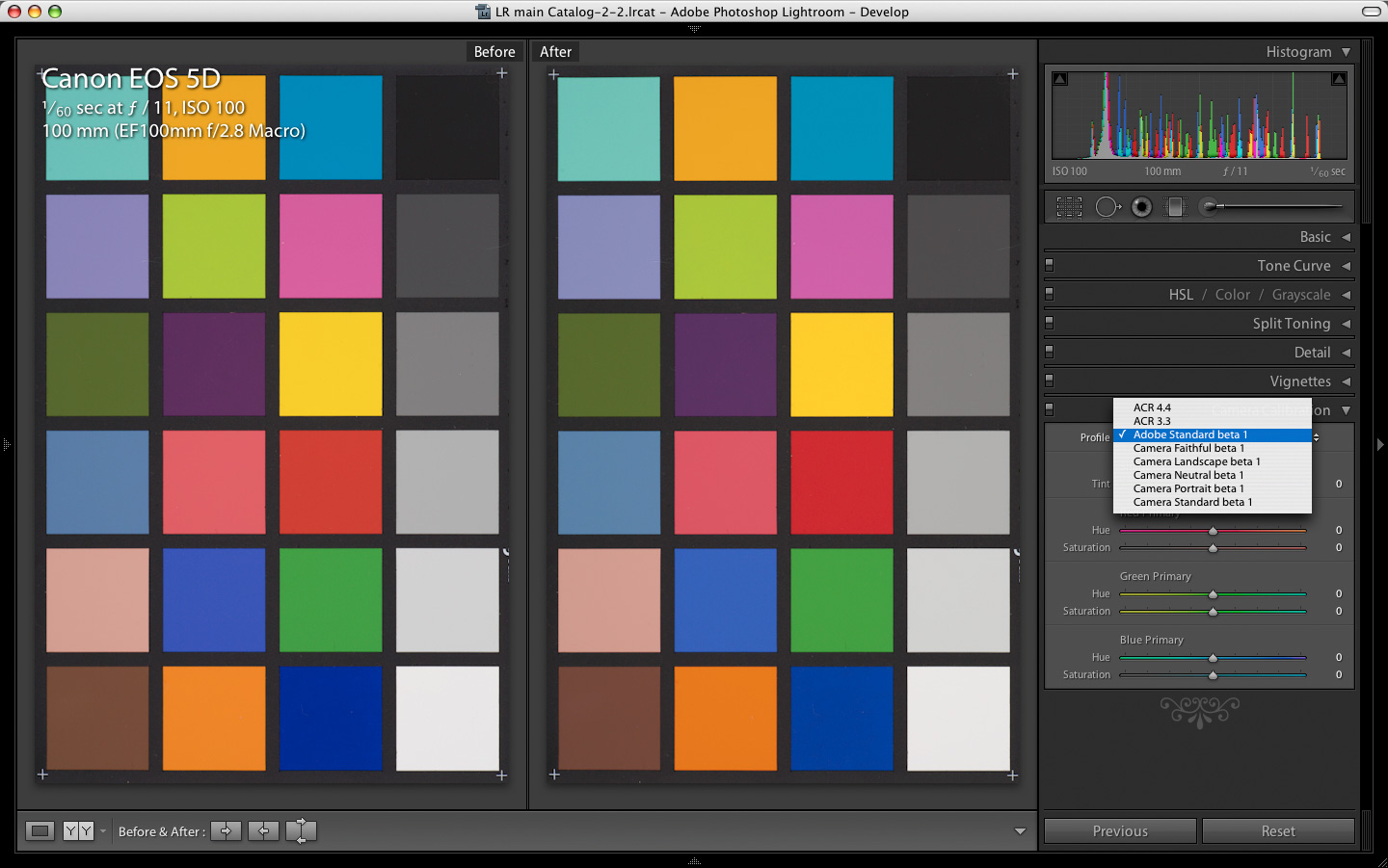Pick the Adjustment Brush tool

point(1271,206)
